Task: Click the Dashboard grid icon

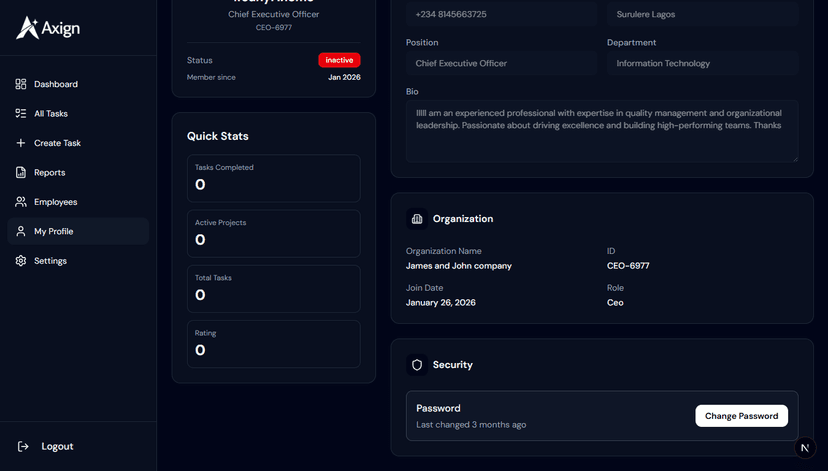Action: (x=21, y=84)
